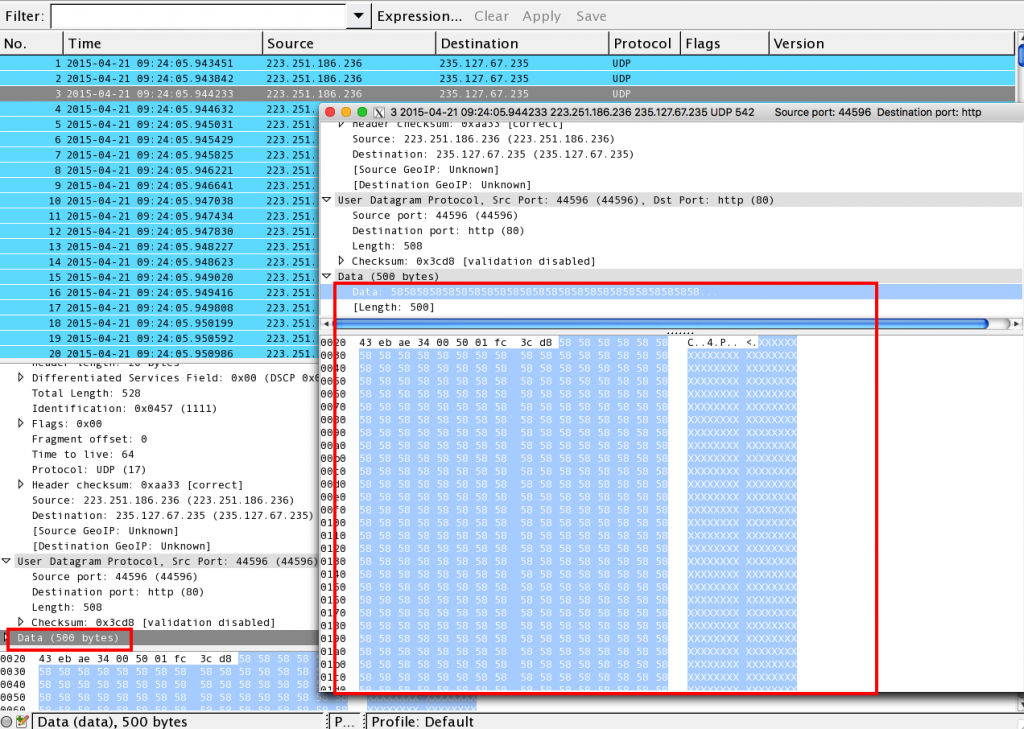Sort packets by the Time column
This screenshot has height=729, width=1024.
click(164, 44)
